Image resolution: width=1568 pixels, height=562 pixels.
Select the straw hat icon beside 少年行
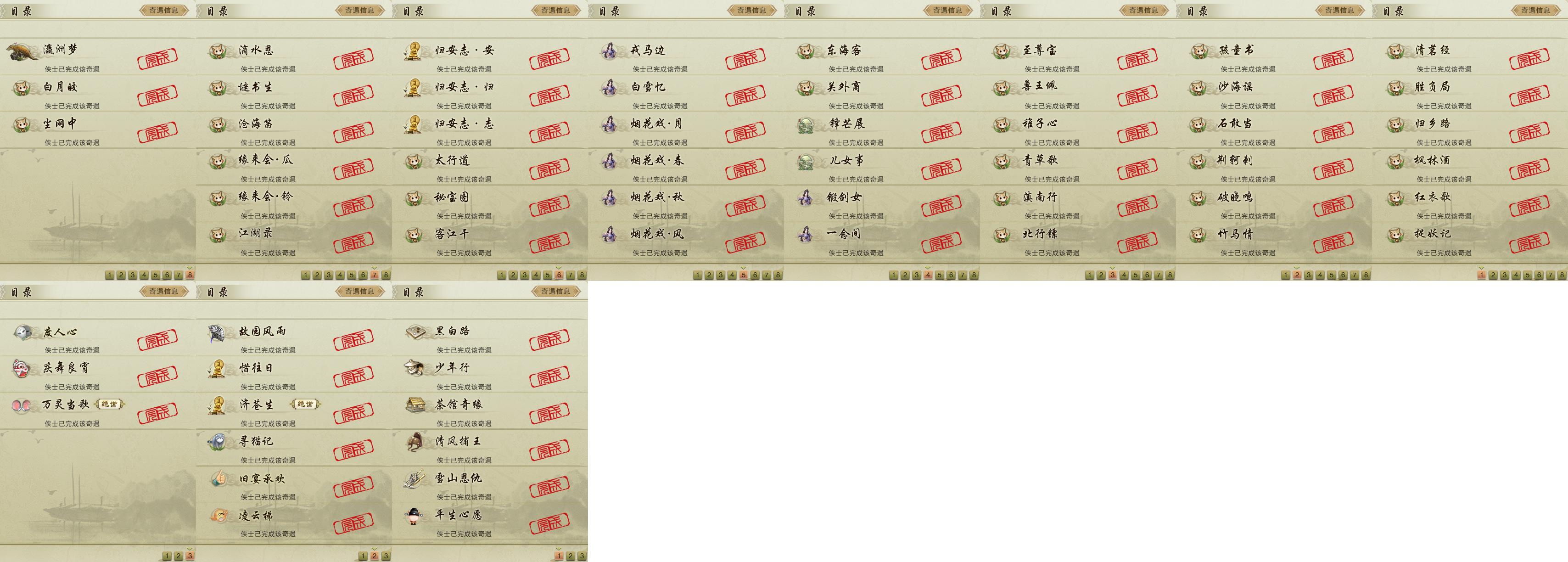click(x=414, y=368)
